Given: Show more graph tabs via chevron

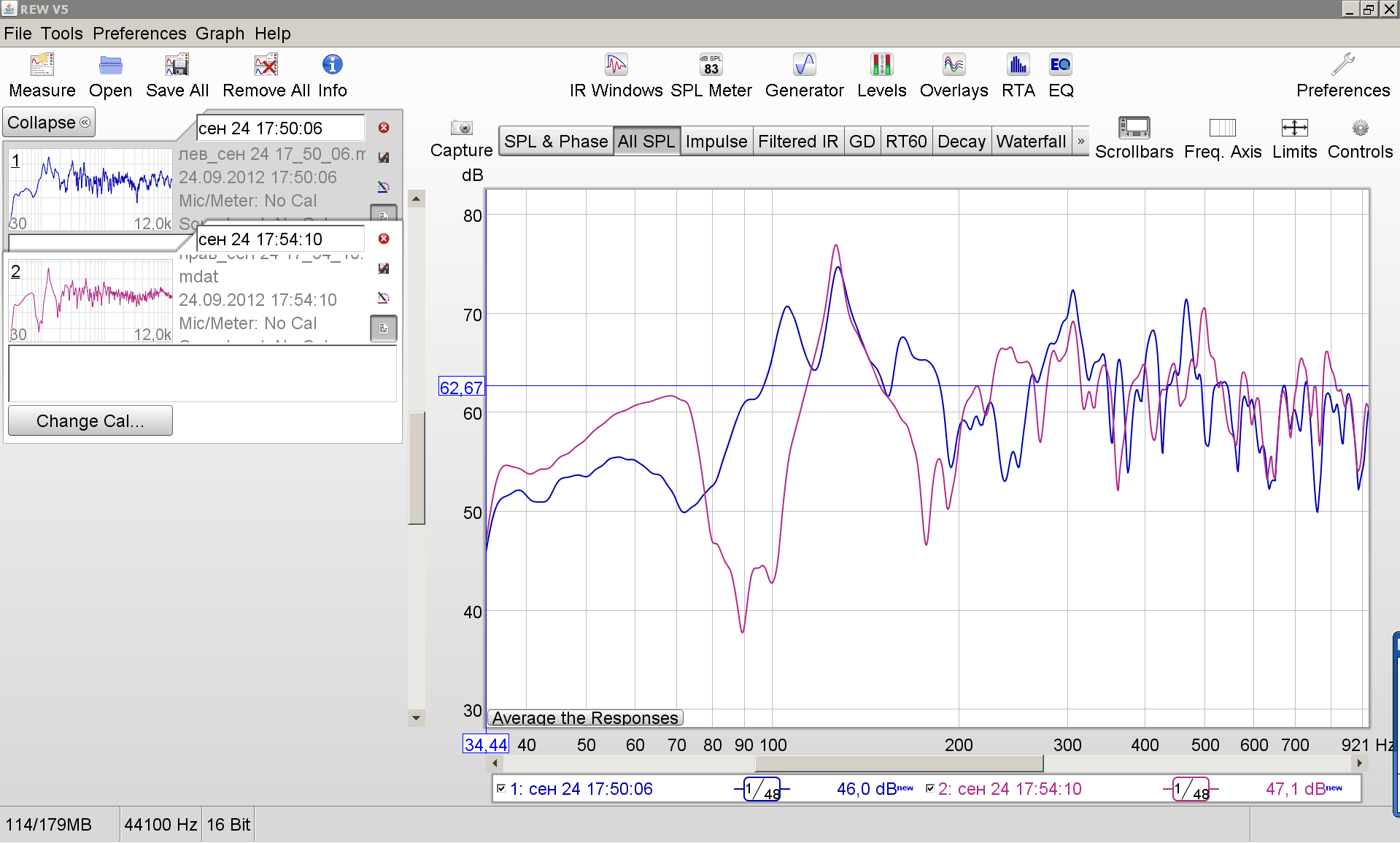Looking at the screenshot, I should pos(1081,141).
